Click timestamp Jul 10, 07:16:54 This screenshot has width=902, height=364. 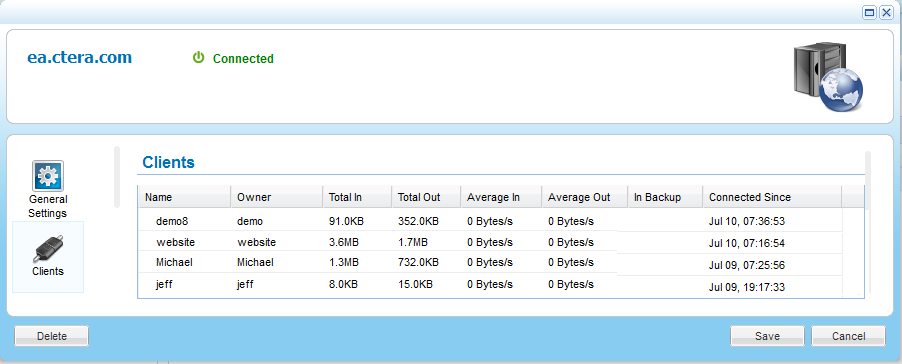[x=747, y=243]
